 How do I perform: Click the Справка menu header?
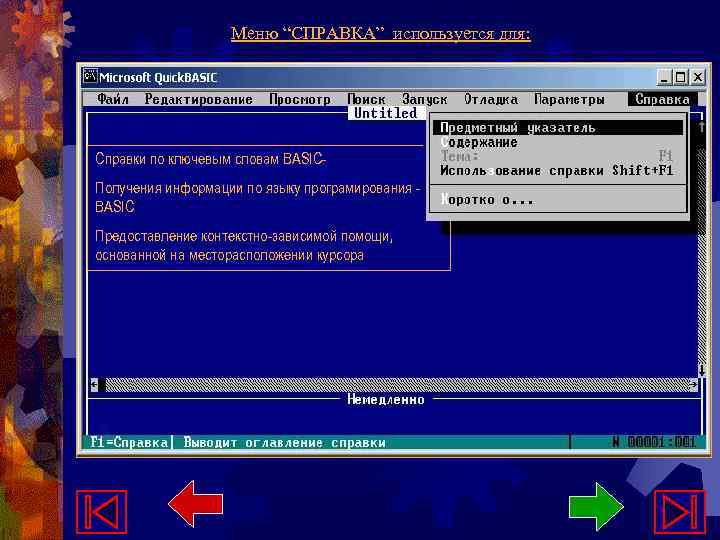pyautogui.click(x=662, y=99)
